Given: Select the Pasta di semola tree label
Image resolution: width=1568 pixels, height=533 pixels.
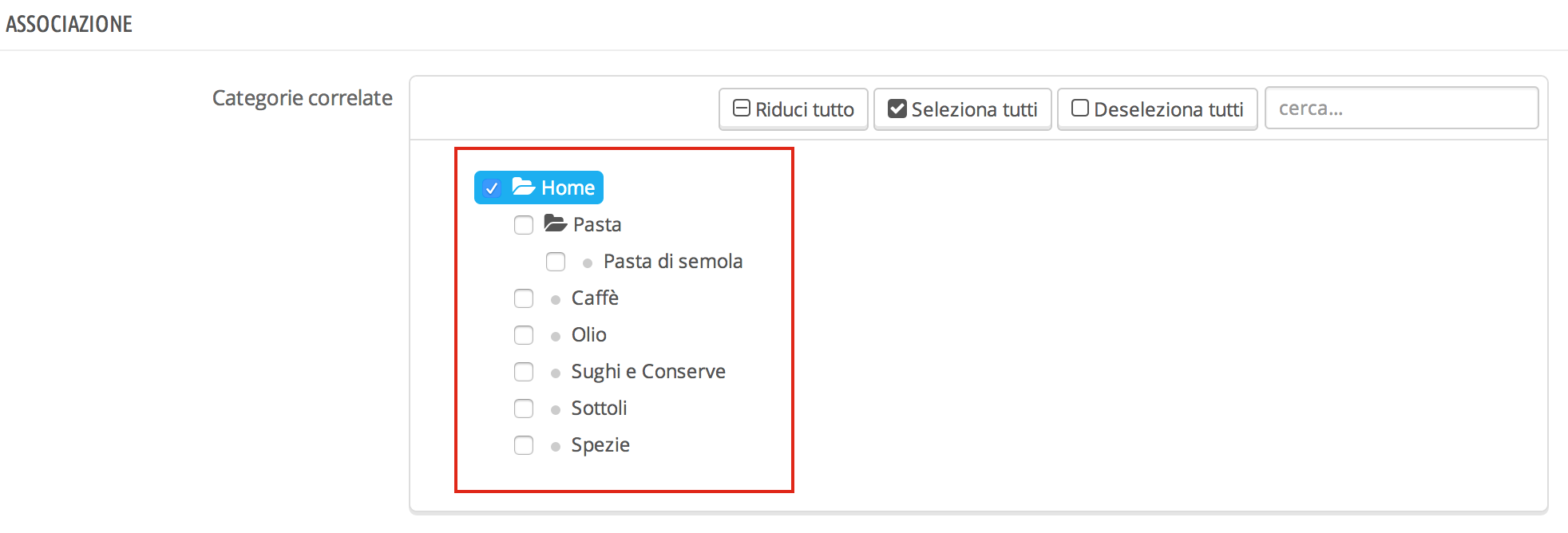Looking at the screenshot, I should click(672, 261).
